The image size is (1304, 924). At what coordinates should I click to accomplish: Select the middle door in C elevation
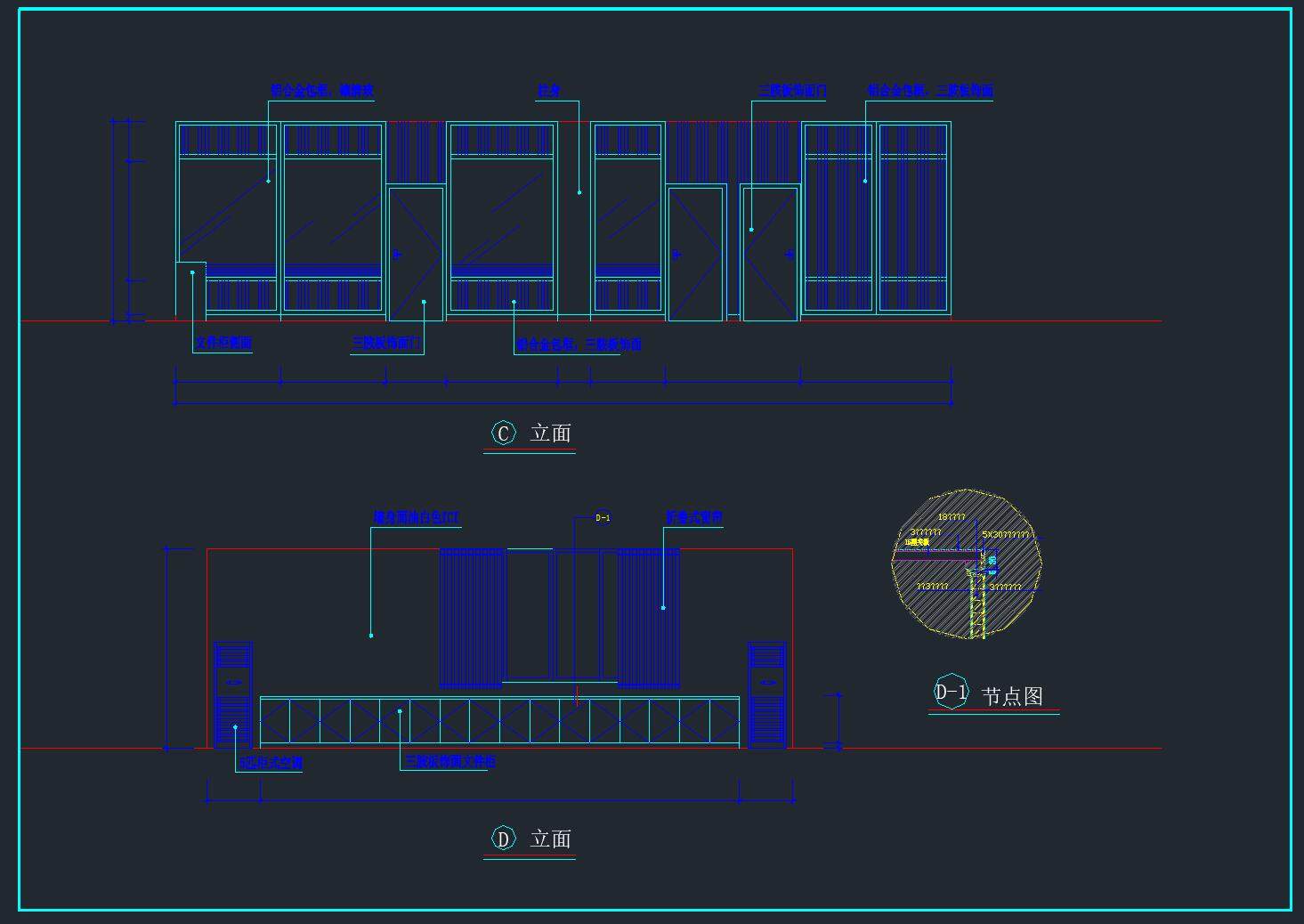[x=695, y=254]
